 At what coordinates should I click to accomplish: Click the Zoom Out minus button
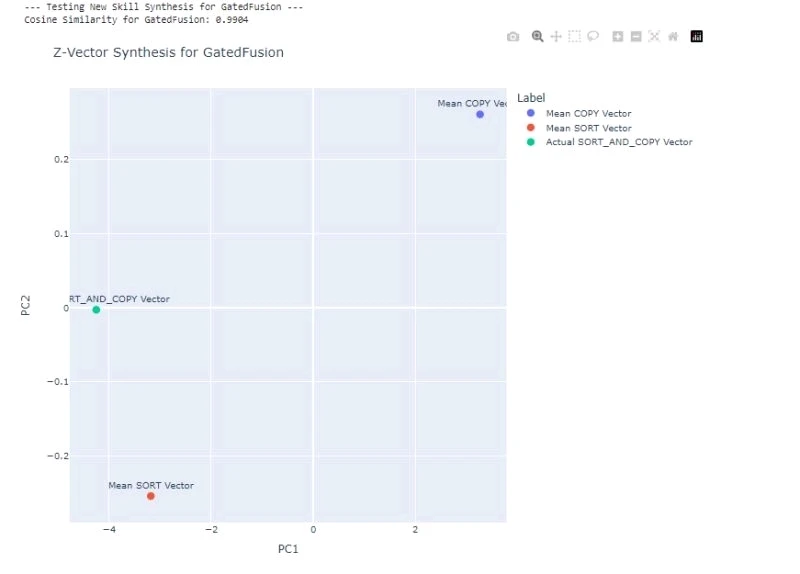point(636,37)
